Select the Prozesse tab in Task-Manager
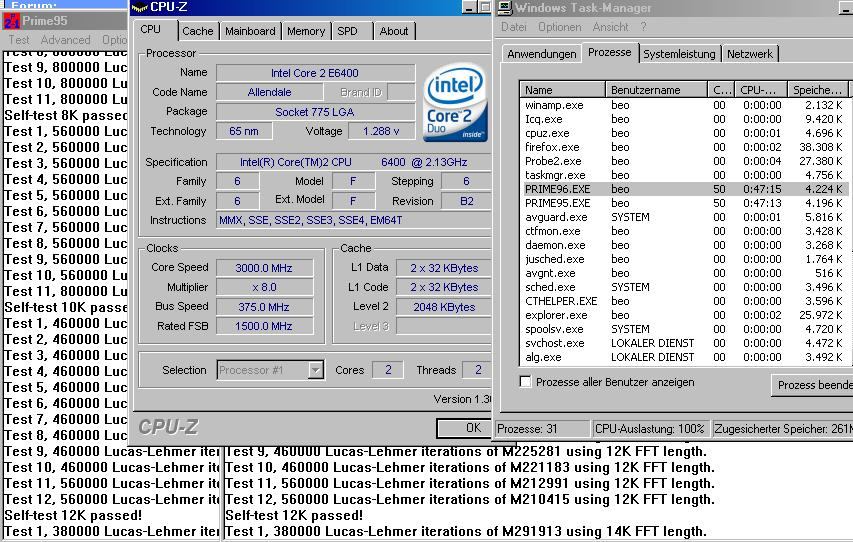The height and width of the screenshot is (542, 853). click(x=609, y=52)
